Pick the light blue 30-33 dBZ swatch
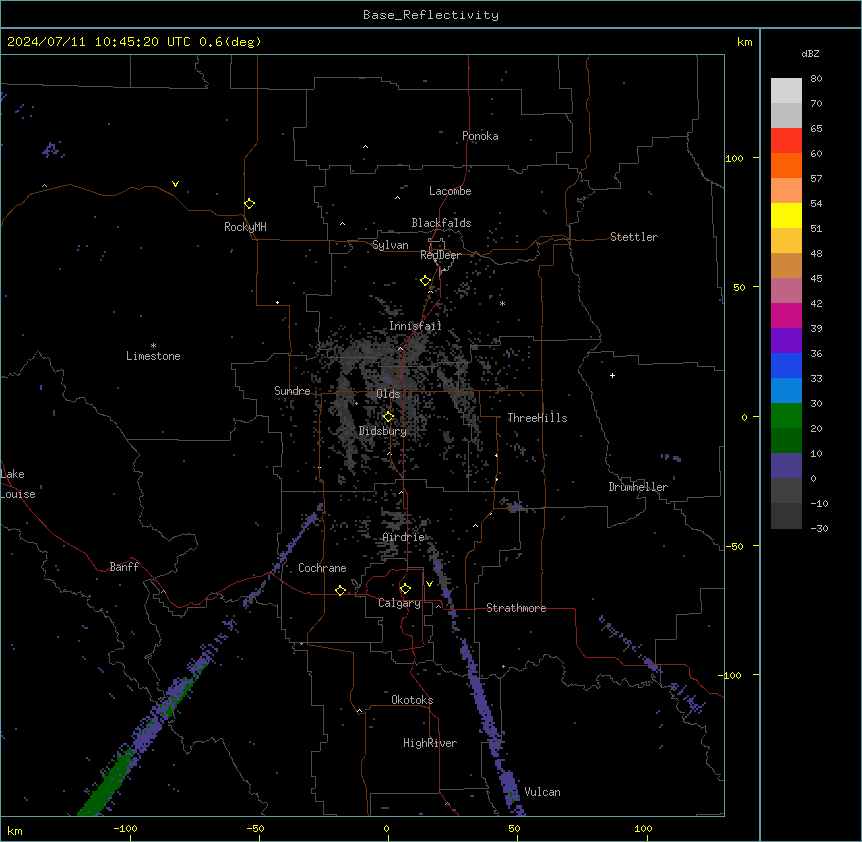The height and width of the screenshot is (842, 862). pos(786,391)
